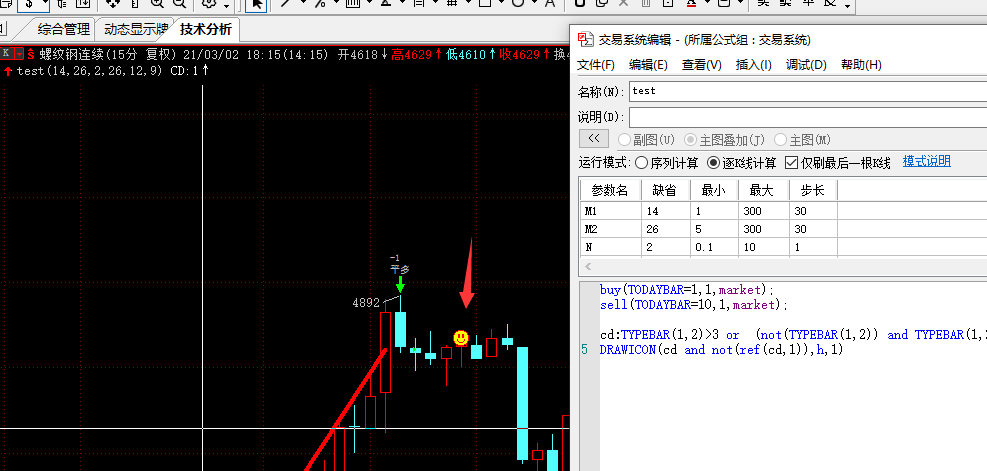Click DRAWICON code line
This screenshot has width=987, height=471.
tap(721, 349)
